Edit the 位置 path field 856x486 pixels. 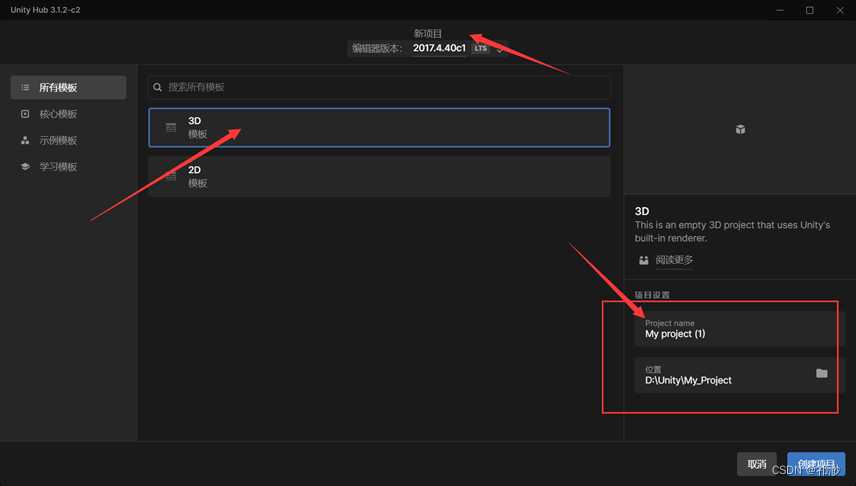click(x=739, y=375)
